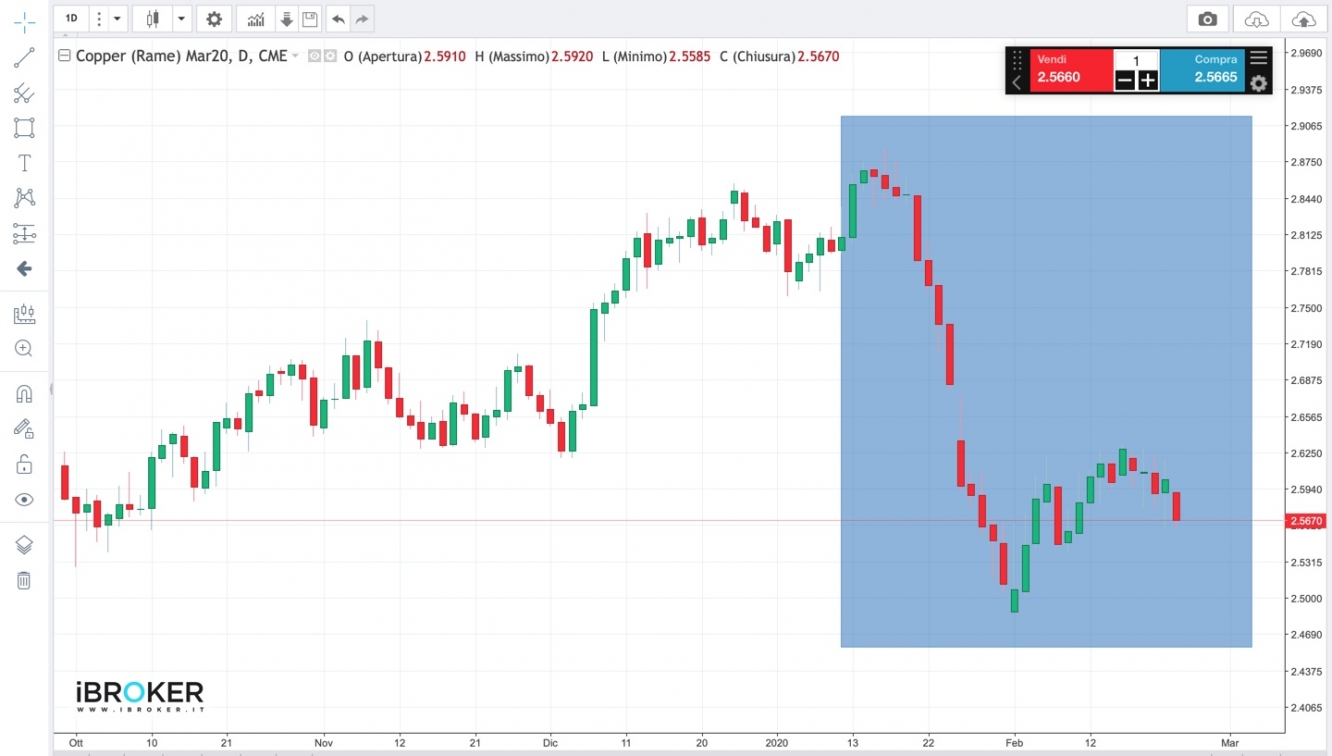Select the blue rectangle drawing on chart
The height and width of the screenshot is (756, 1332).
click(1046, 381)
